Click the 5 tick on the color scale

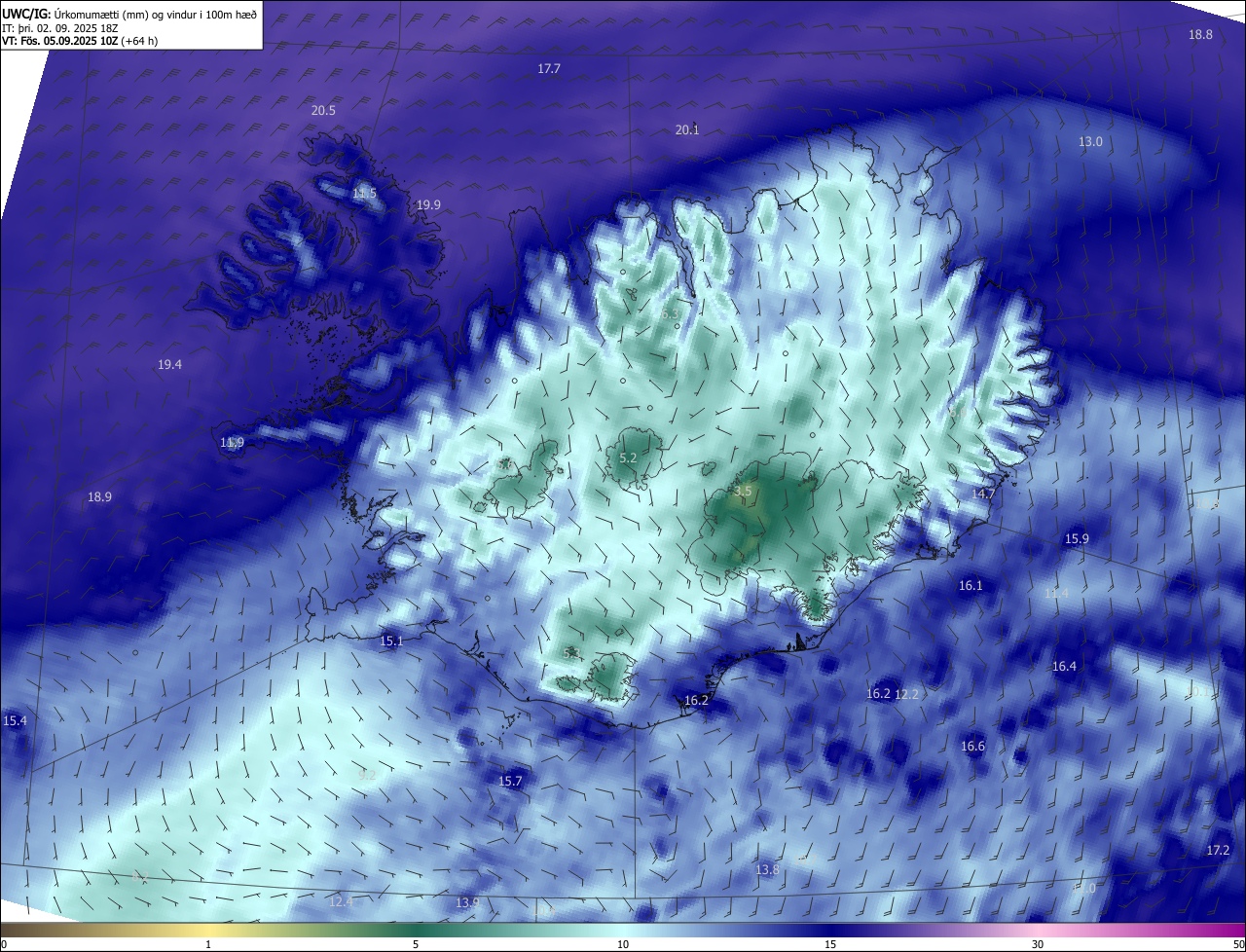click(x=416, y=945)
